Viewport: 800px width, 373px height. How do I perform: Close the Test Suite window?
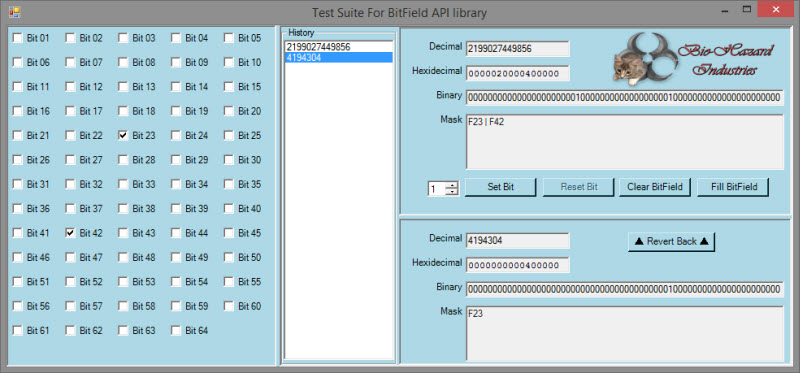777,10
